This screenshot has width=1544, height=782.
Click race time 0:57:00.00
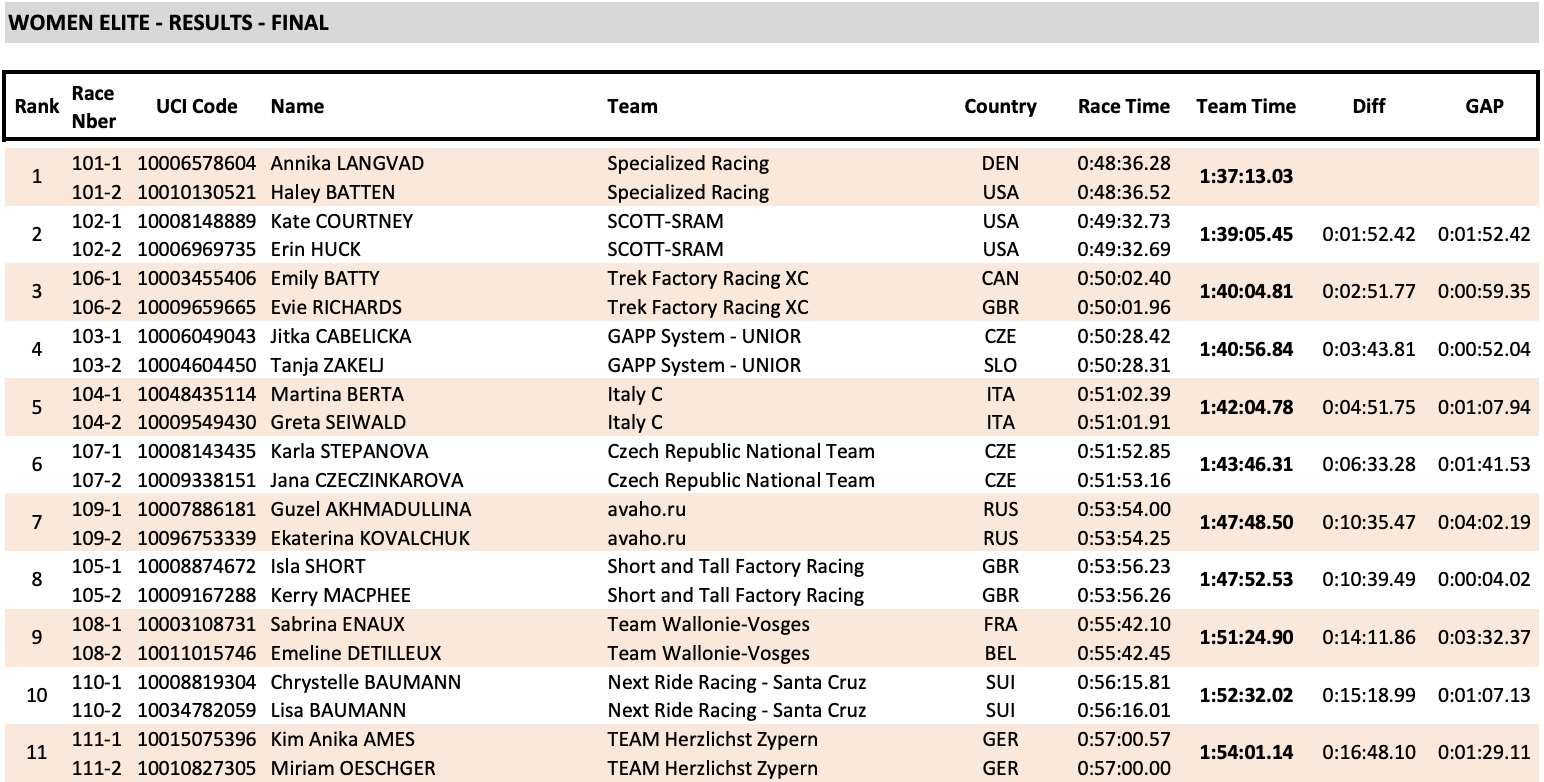(1124, 768)
